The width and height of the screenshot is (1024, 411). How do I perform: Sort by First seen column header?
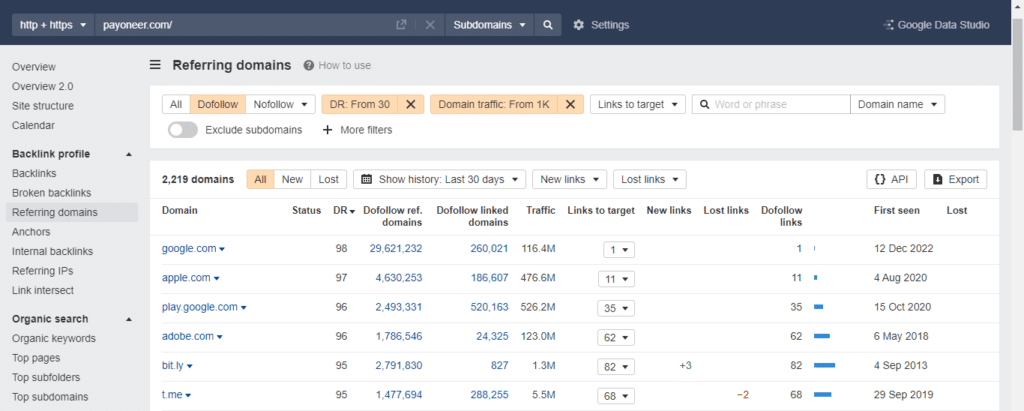tap(897, 210)
